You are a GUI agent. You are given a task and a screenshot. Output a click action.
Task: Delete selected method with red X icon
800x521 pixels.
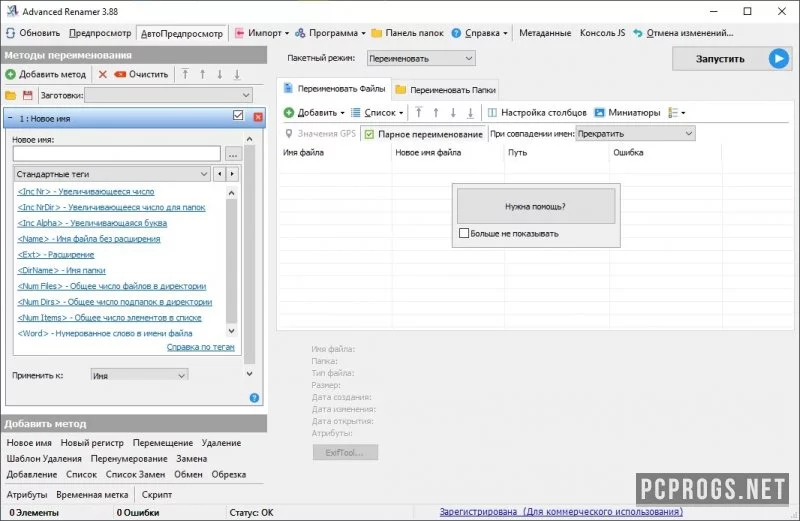(103, 75)
